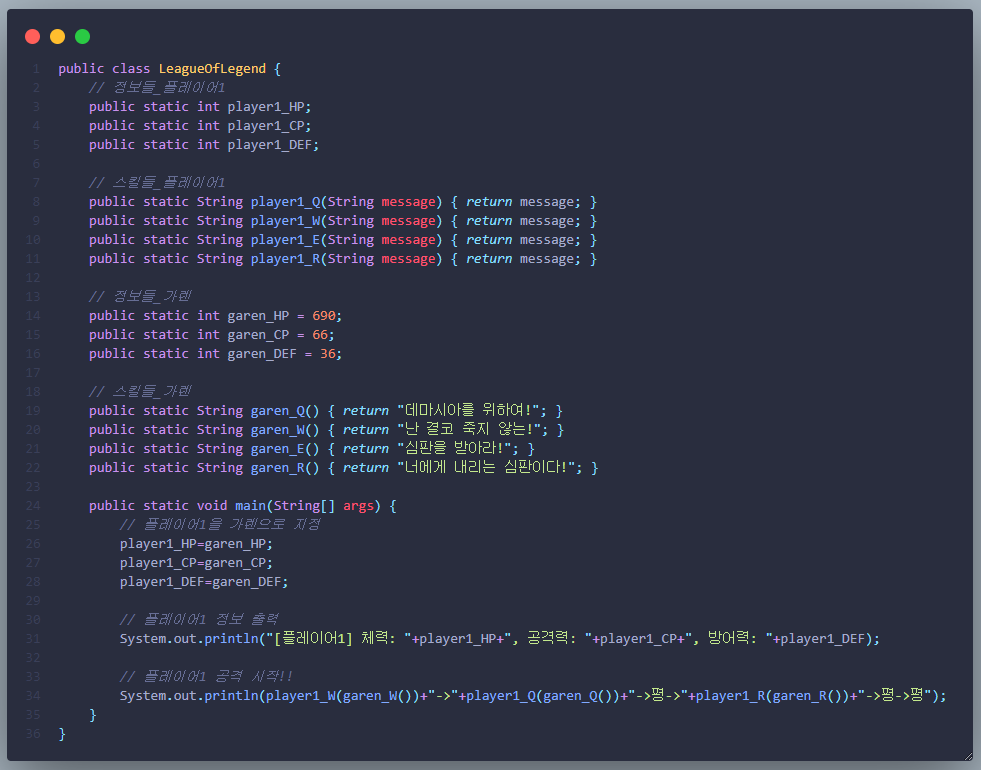
Task: Grab the resize handle at window corner
Action: coord(968,757)
